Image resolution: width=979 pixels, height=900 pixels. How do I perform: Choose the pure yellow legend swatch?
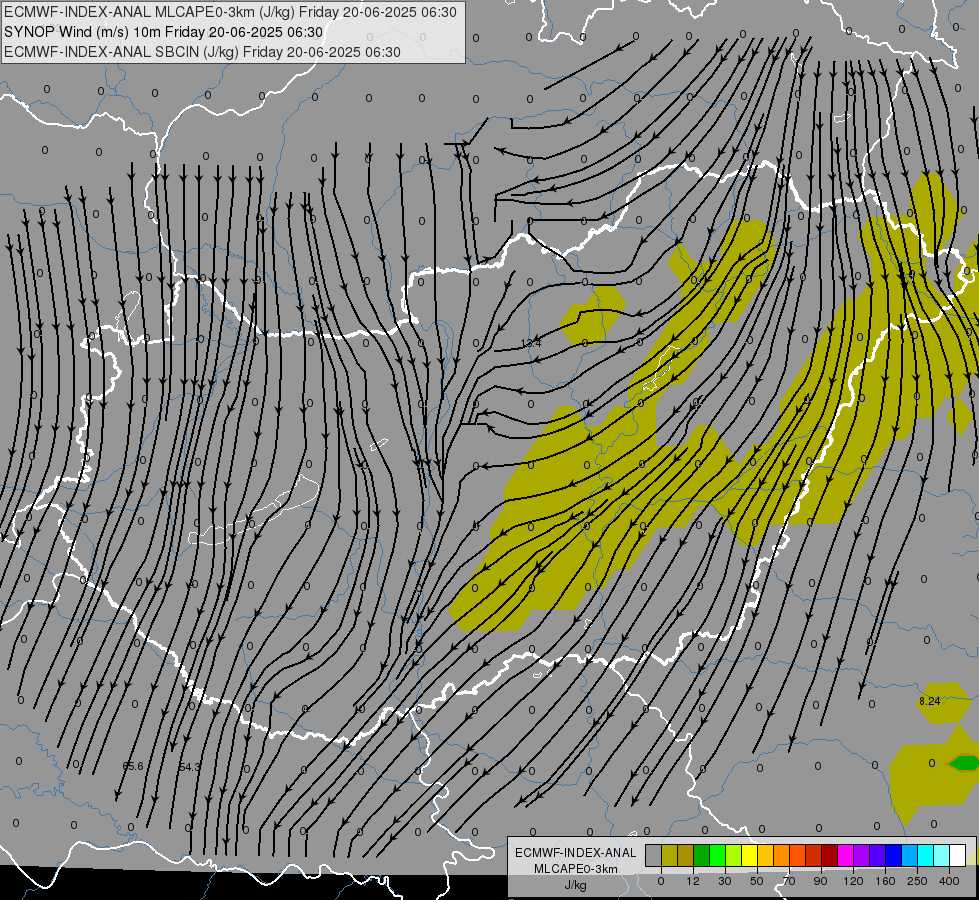pos(750,856)
